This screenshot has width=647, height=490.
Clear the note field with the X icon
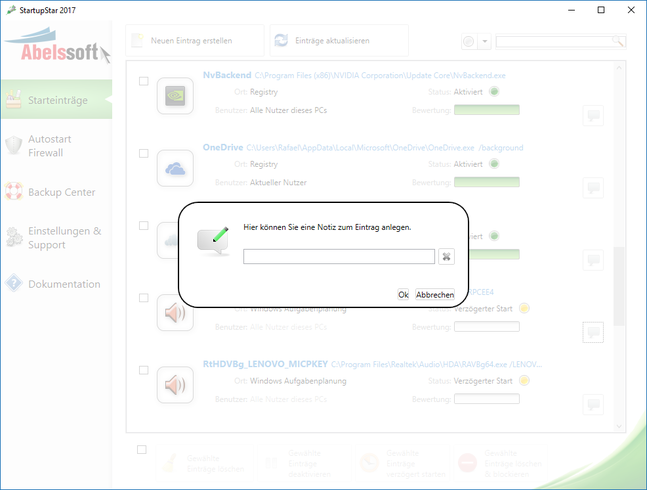coord(446,257)
